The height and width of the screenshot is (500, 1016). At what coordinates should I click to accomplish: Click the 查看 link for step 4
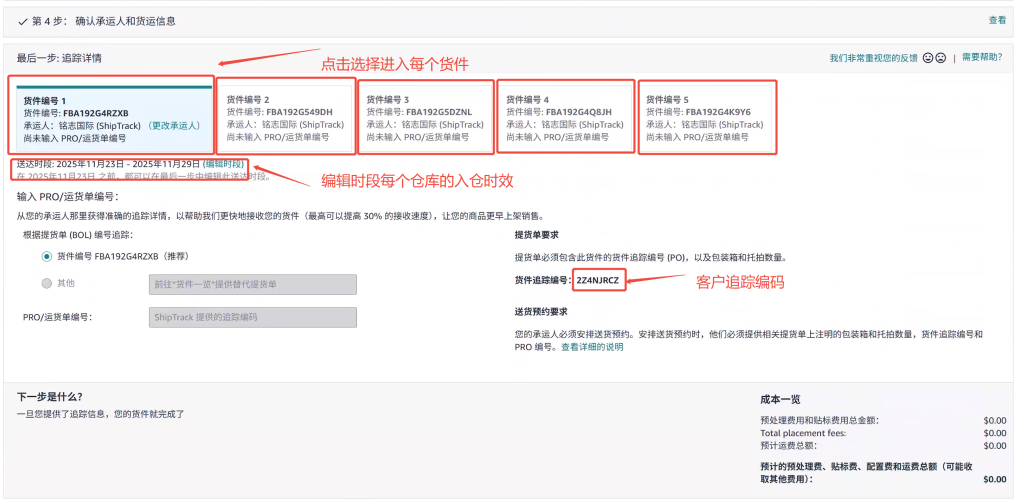coord(997,20)
